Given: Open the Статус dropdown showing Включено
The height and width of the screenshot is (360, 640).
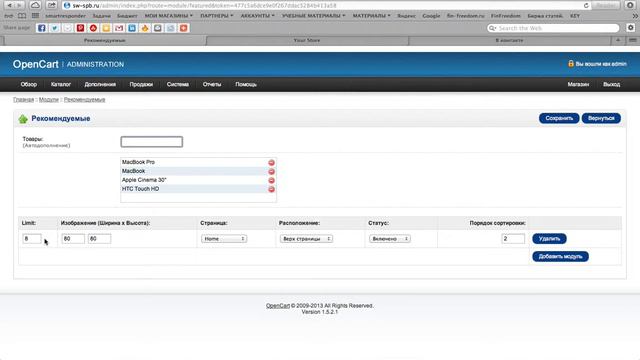Looking at the screenshot, I should pos(390,239).
